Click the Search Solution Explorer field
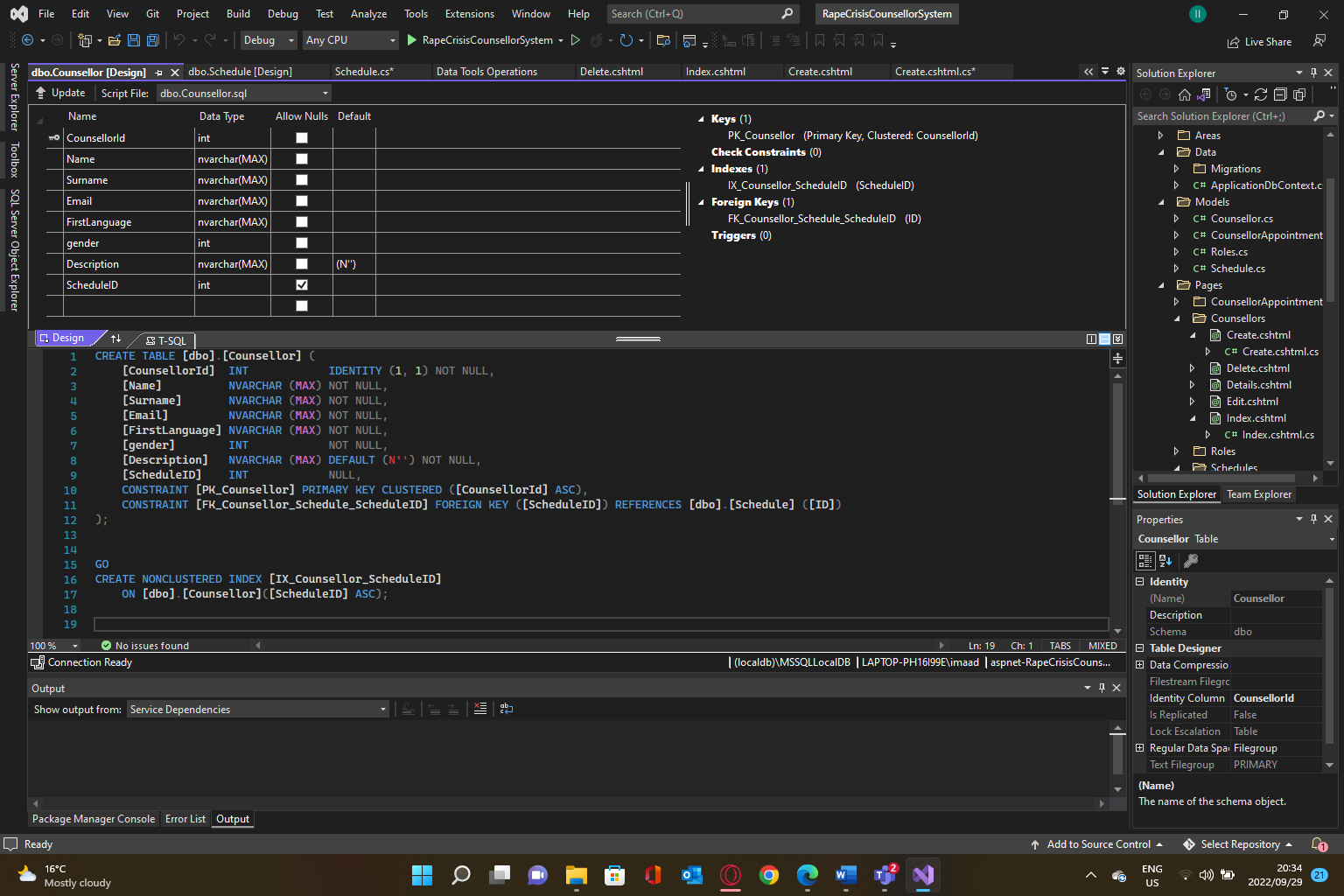The width and height of the screenshot is (1344, 896). tap(1222, 116)
